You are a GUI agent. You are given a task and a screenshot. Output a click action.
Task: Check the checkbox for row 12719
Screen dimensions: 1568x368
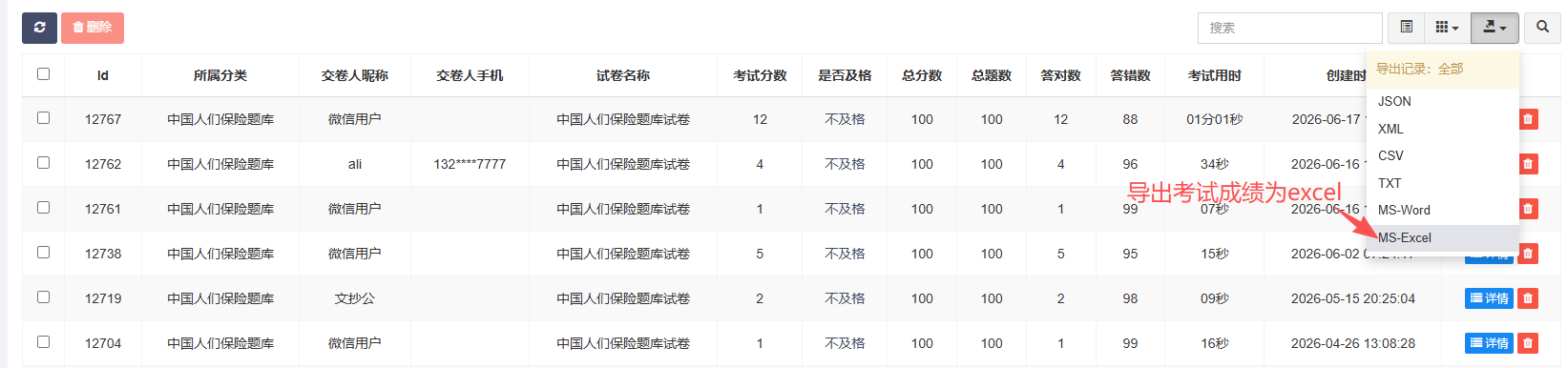43,296
